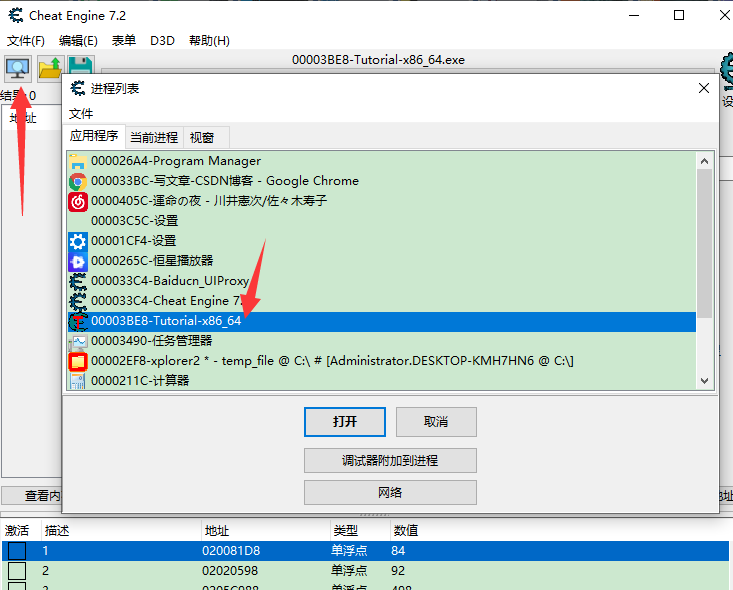733x590 pixels.
Task: Click the process list vertical scrollbar thumb
Action: (x=704, y=244)
